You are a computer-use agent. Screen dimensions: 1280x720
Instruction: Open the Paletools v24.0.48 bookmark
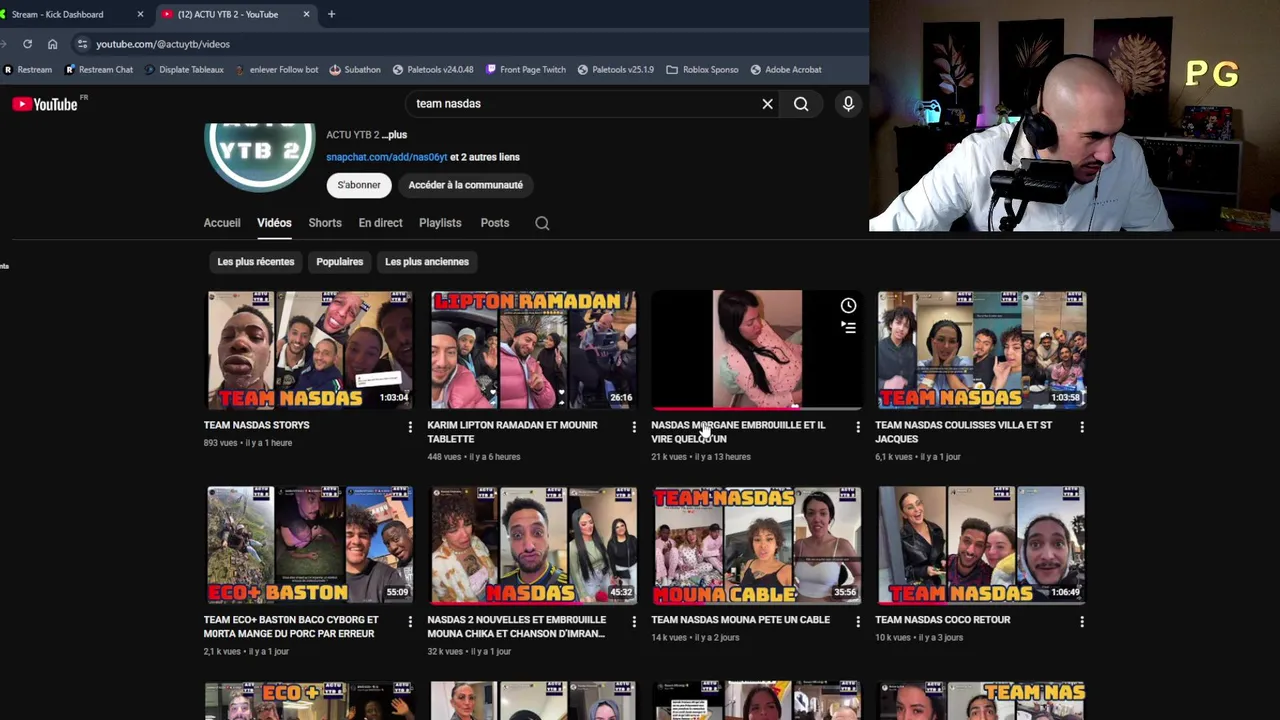(x=433, y=70)
